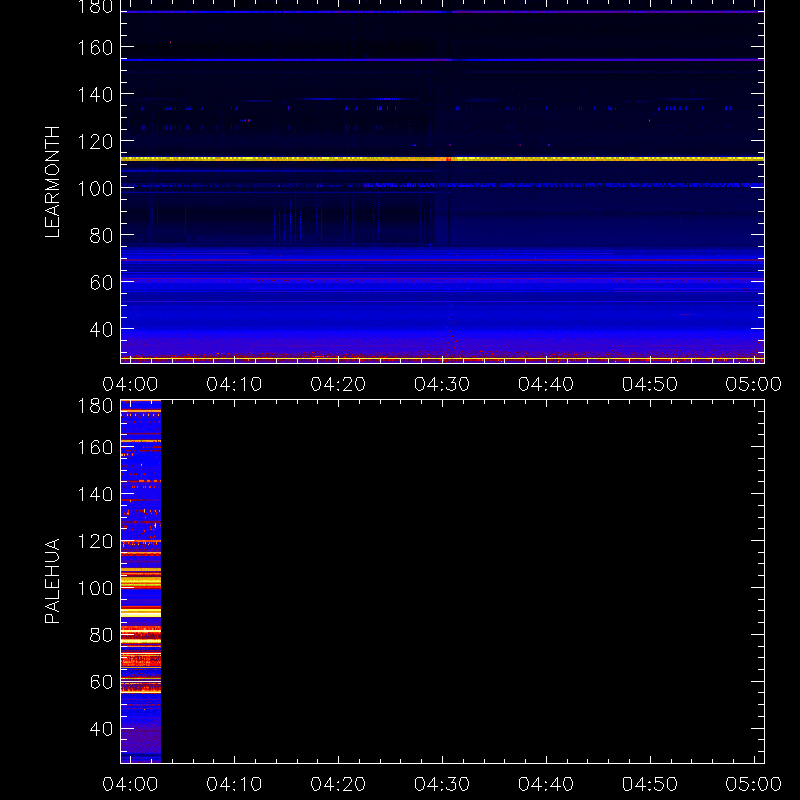
Task: Click the 04:40 time label under the Palehua plot
Action: pos(546,784)
